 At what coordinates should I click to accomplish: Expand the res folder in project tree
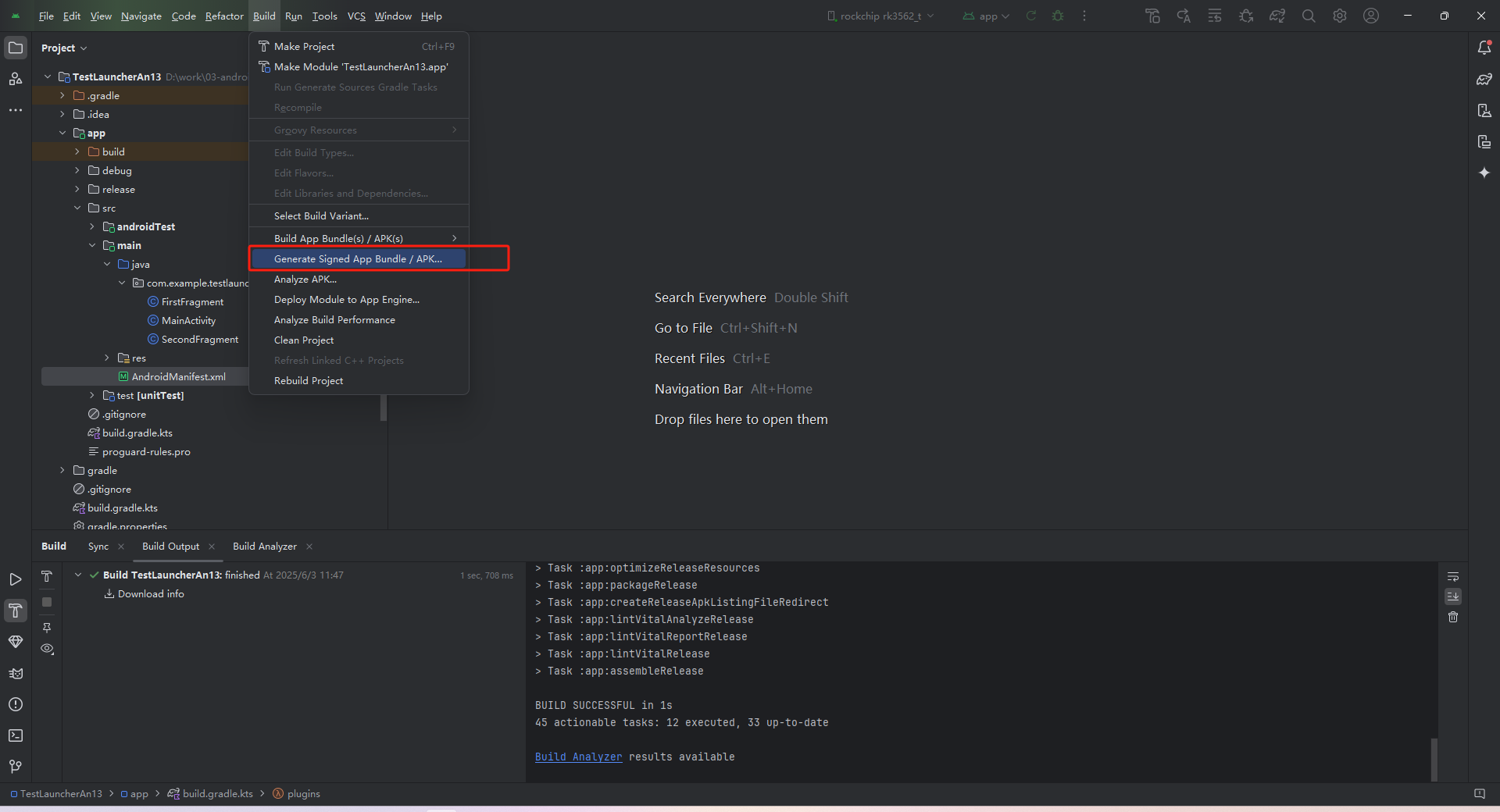pyautogui.click(x=107, y=358)
